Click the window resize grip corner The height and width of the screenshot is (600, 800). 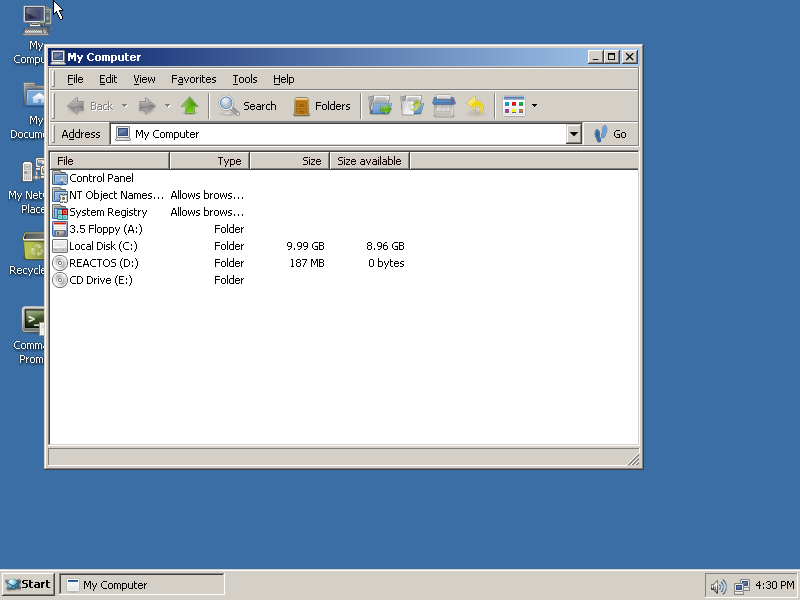click(x=633, y=460)
